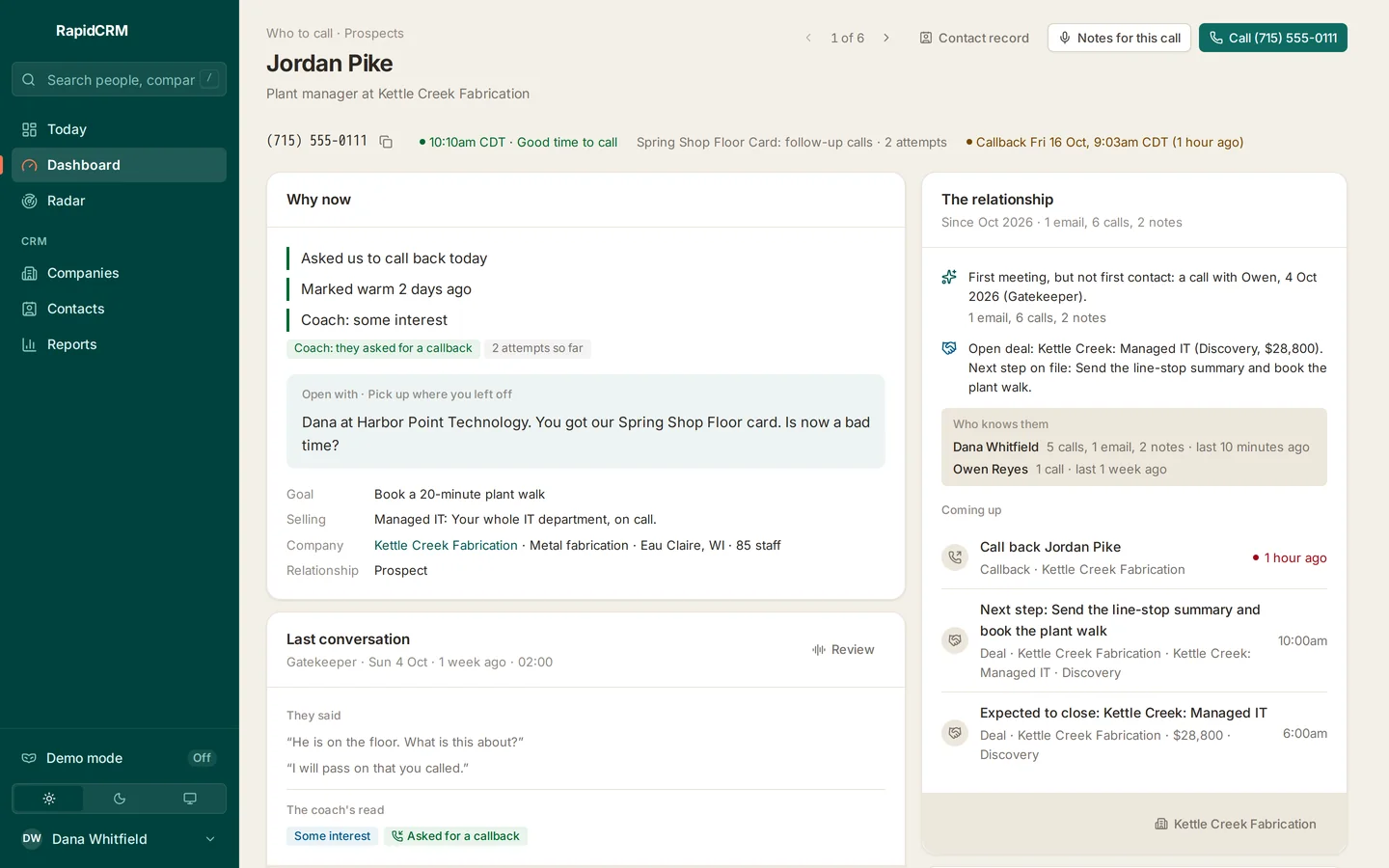The width and height of the screenshot is (1389, 868).
Task: Open Kettle Creek Fabrication in the relationship footer
Action: (x=1236, y=824)
